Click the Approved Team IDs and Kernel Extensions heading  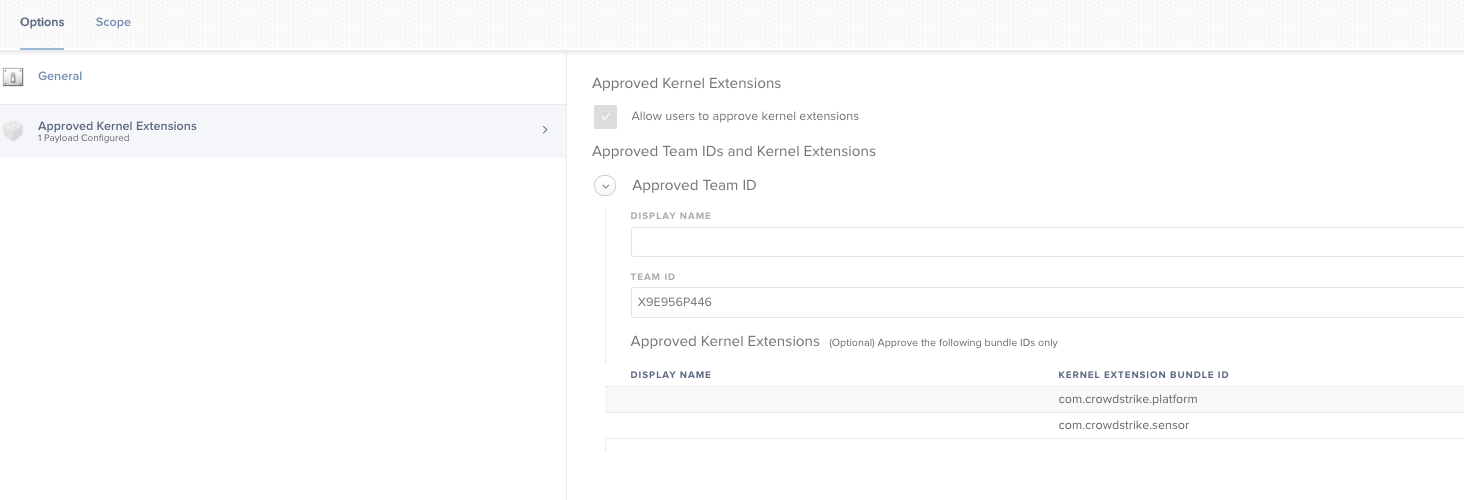pyautogui.click(x=734, y=152)
